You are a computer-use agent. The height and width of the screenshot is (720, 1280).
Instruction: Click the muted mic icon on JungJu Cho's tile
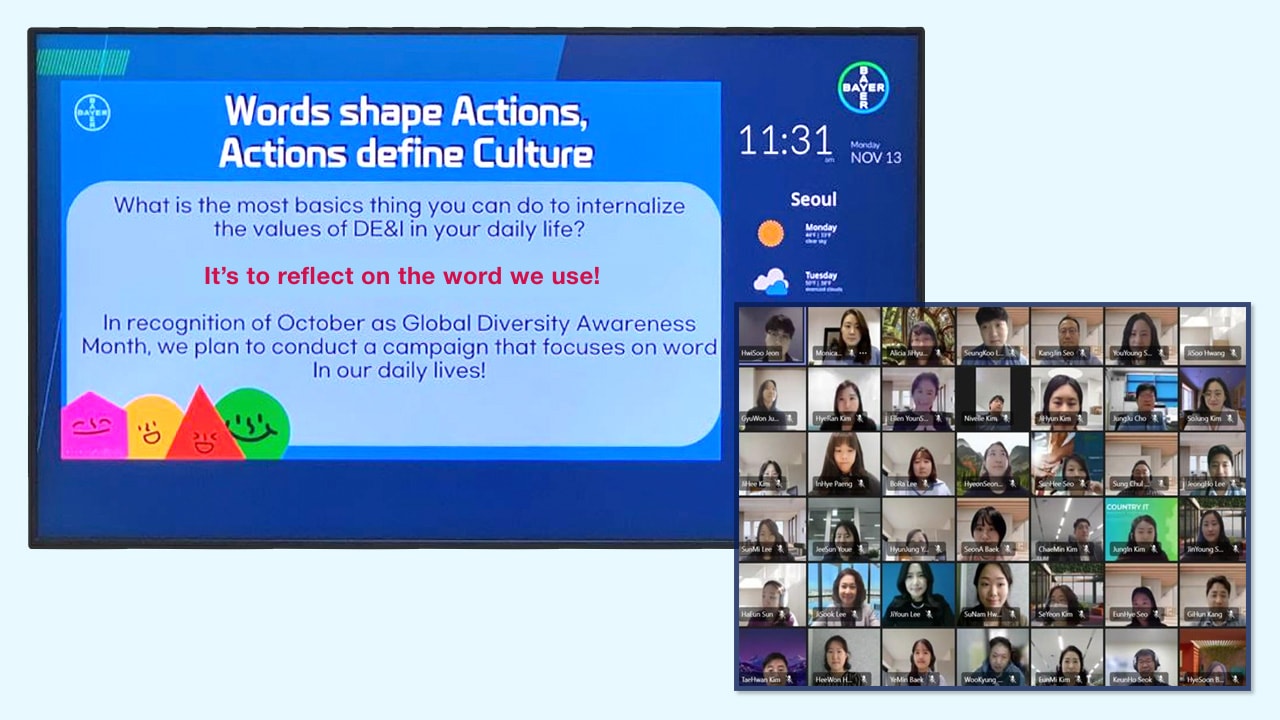coord(1156,418)
